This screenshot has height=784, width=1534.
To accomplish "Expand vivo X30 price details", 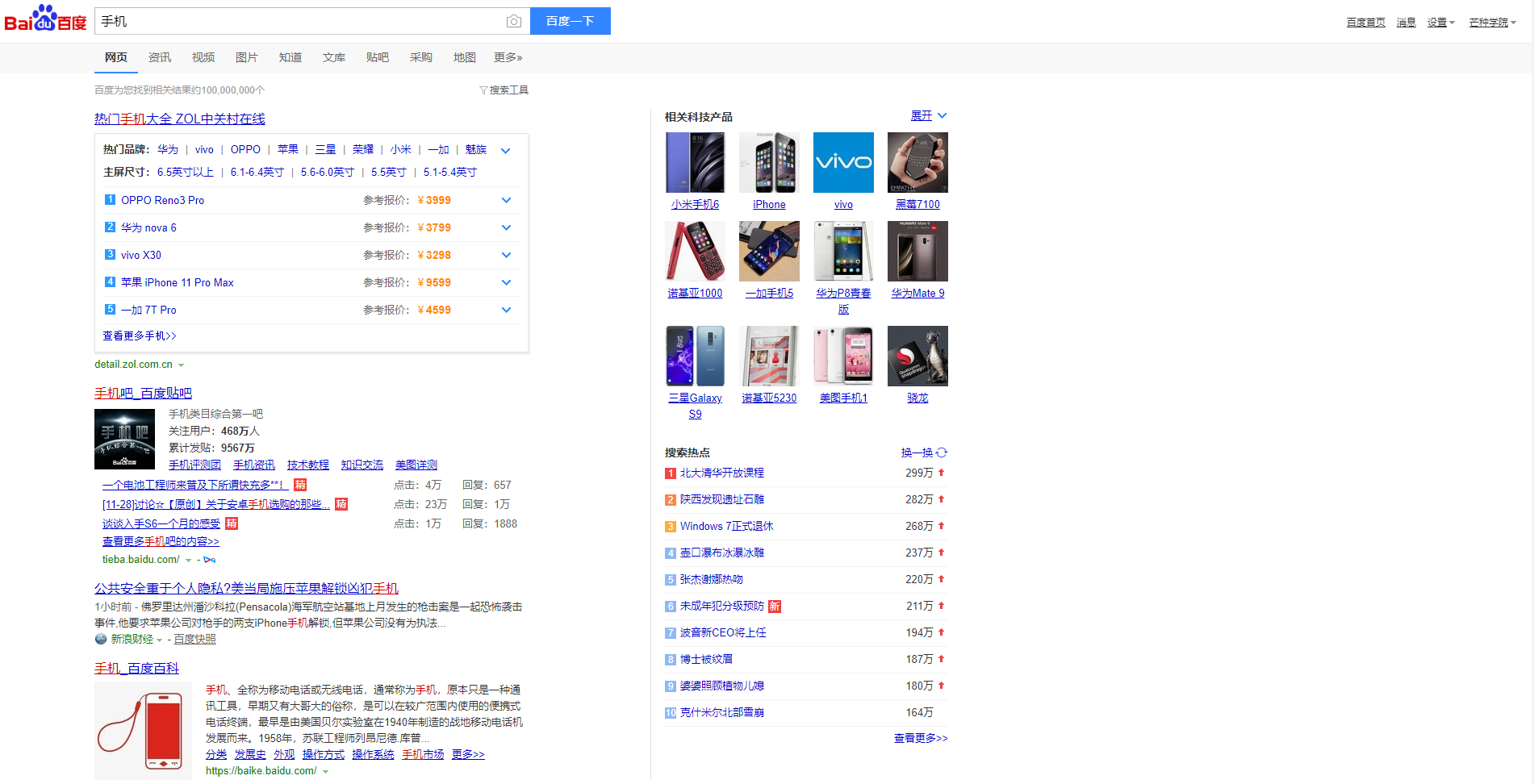I will point(506,255).
